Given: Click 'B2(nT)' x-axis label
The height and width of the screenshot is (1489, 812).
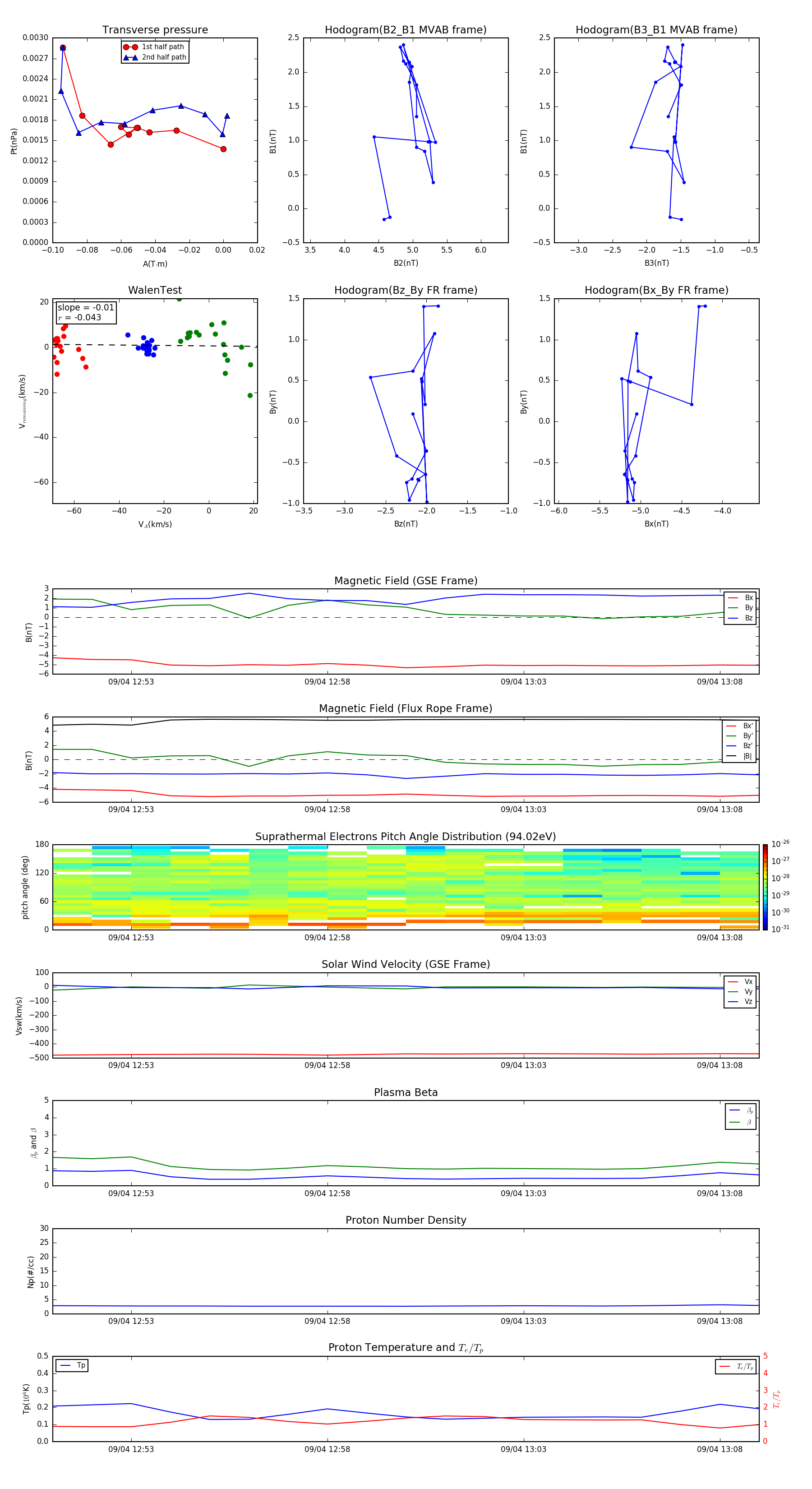Looking at the screenshot, I should (406, 263).
